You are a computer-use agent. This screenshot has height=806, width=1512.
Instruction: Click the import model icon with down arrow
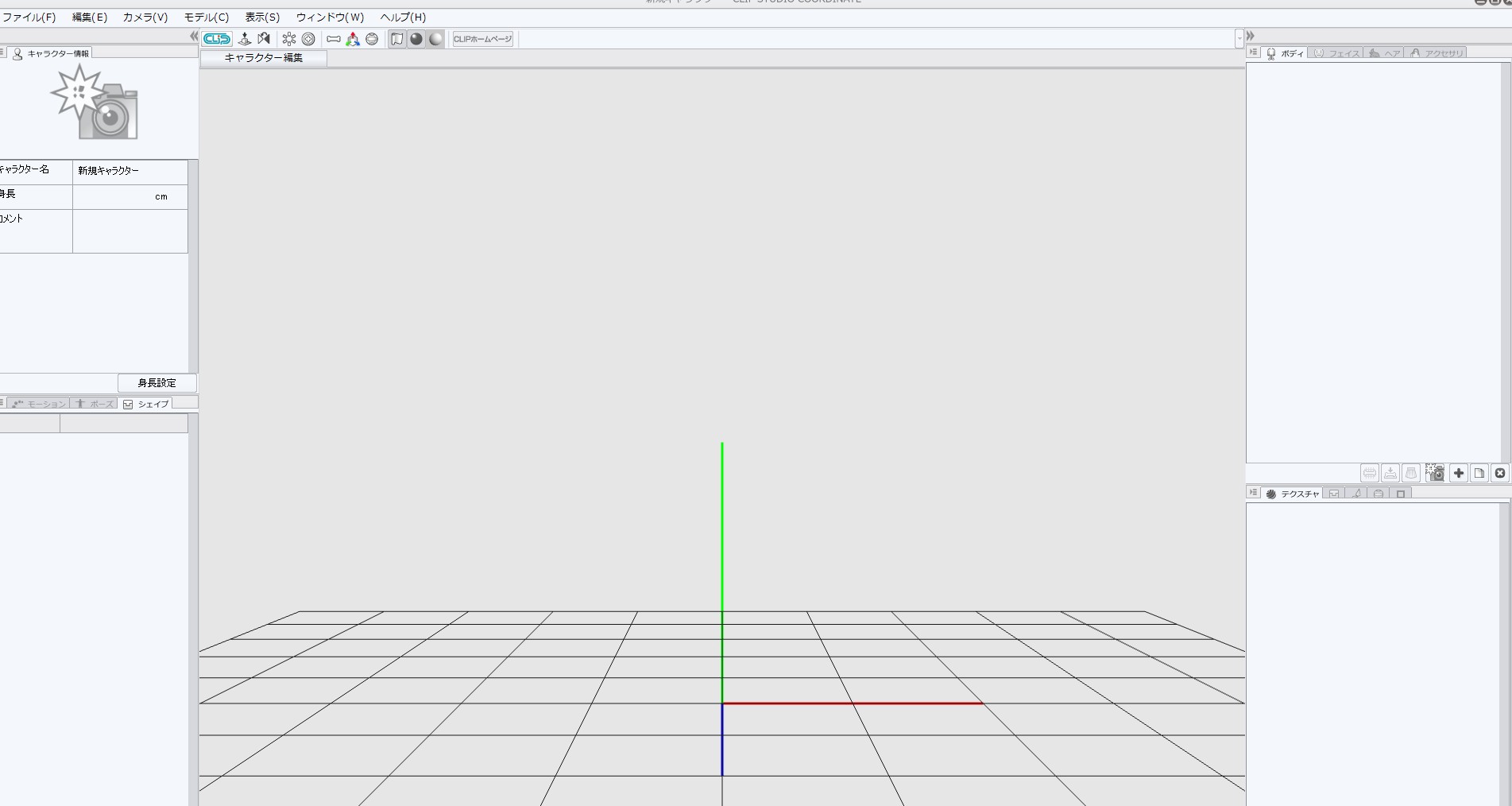[245, 39]
